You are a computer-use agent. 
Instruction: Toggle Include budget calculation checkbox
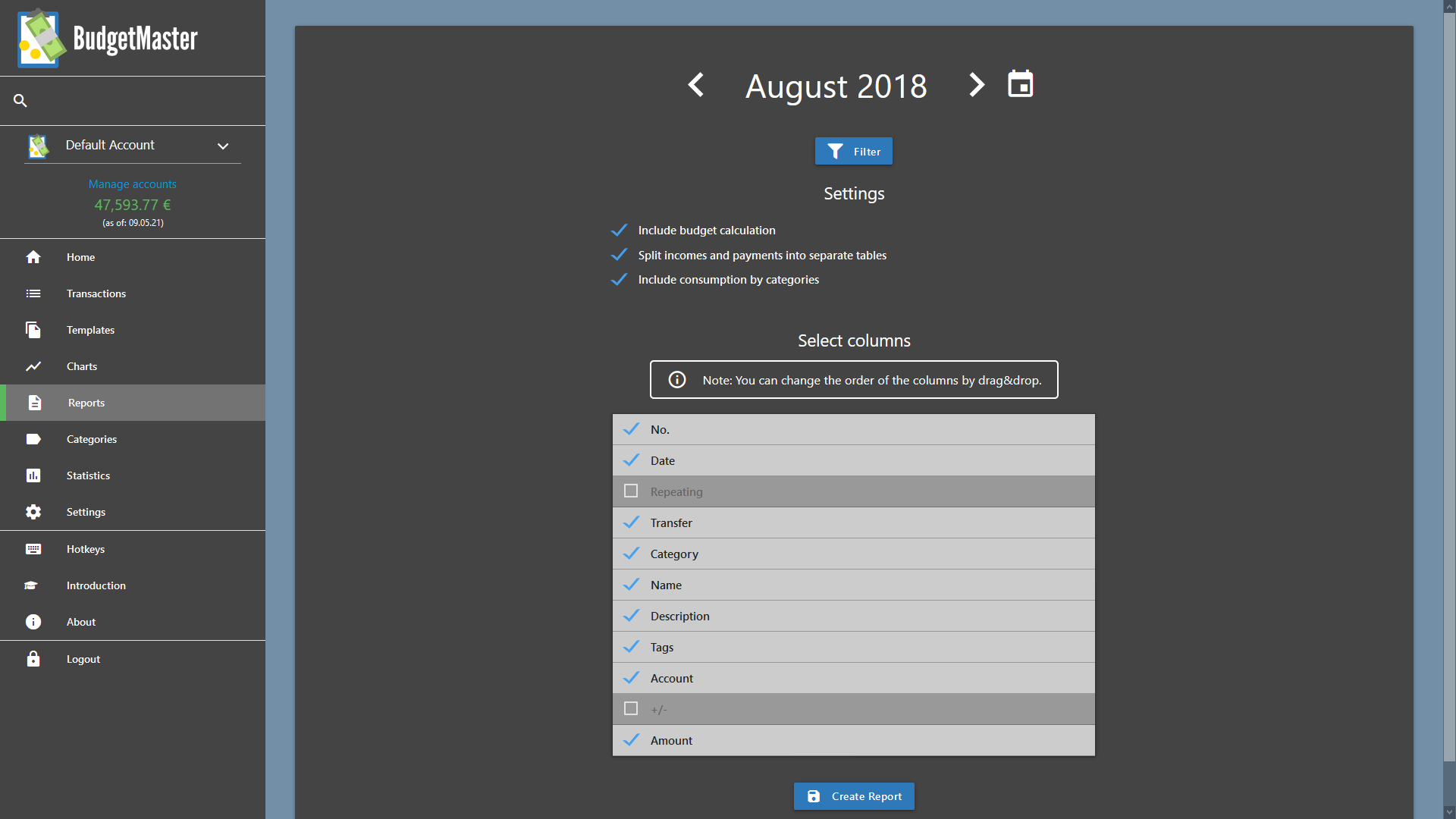point(620,230)
